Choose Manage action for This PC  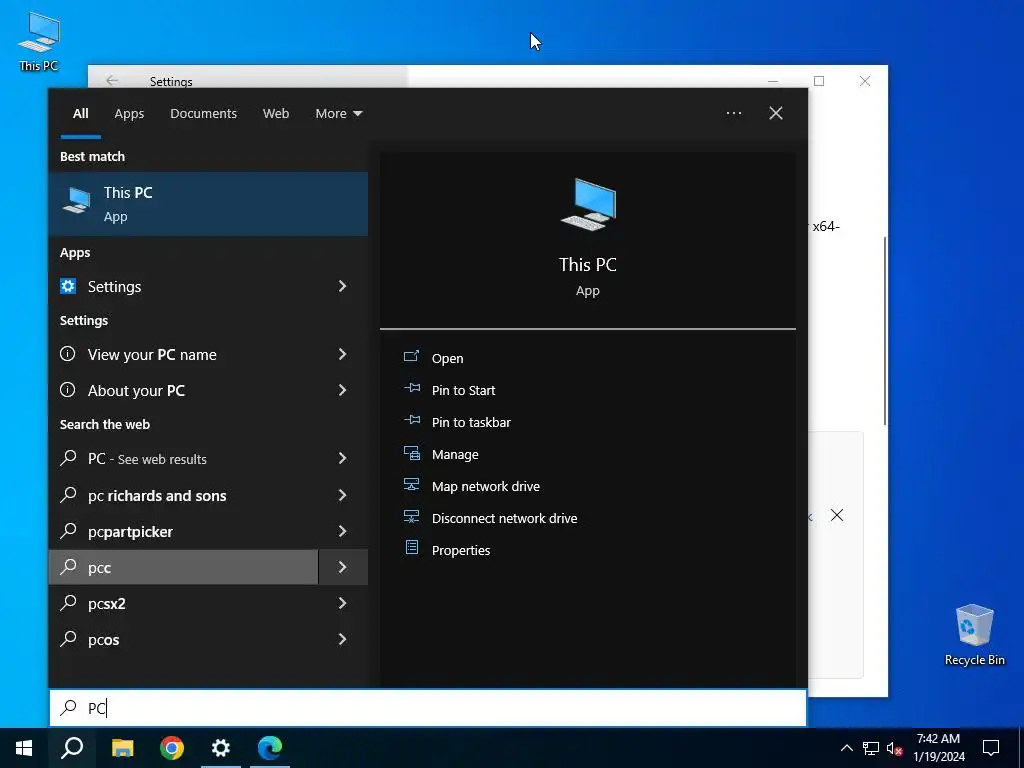[x=455, y=454]
